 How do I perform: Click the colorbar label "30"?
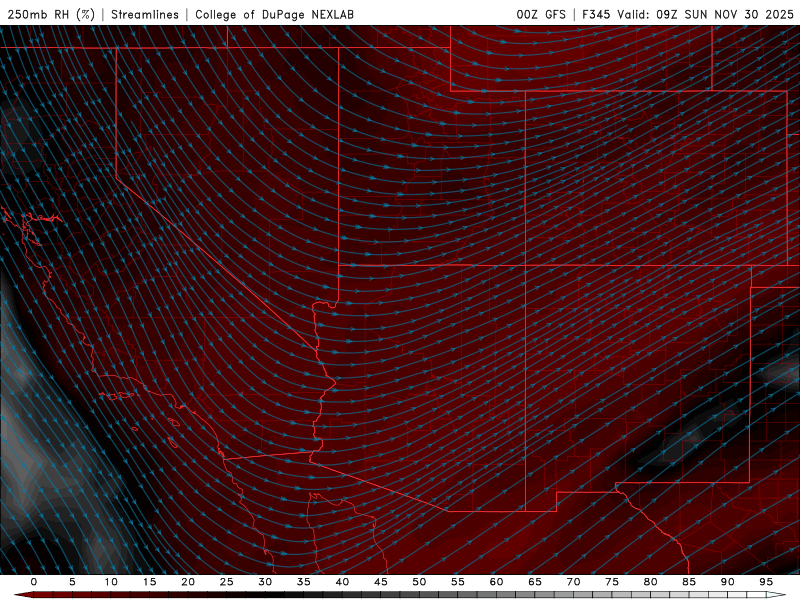(x=265, y=582)
